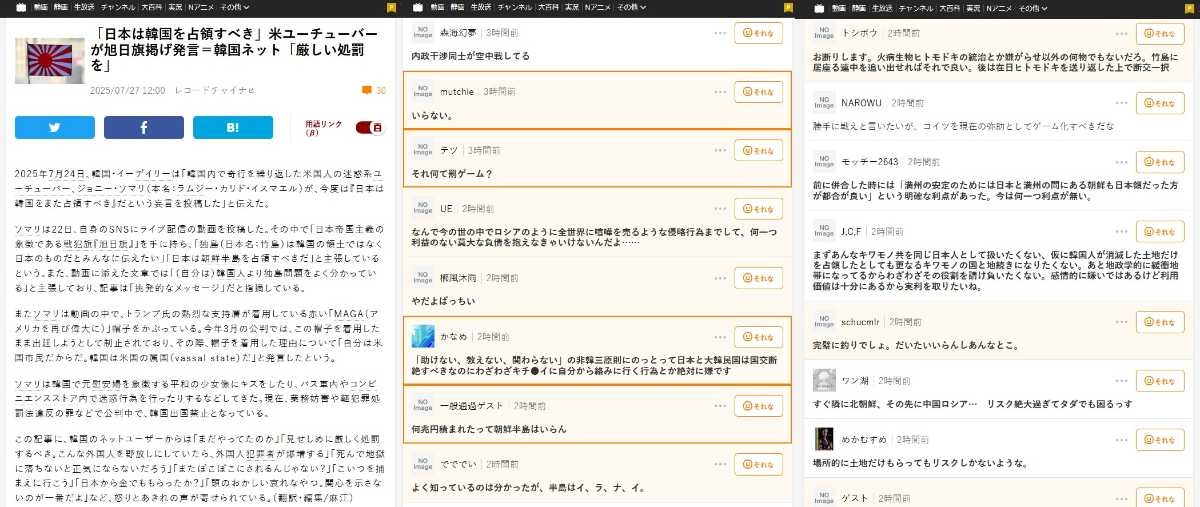Click the ワシ湖 user avatar
This screenshot has height=507, width=1200.
[x=824, y=380]
